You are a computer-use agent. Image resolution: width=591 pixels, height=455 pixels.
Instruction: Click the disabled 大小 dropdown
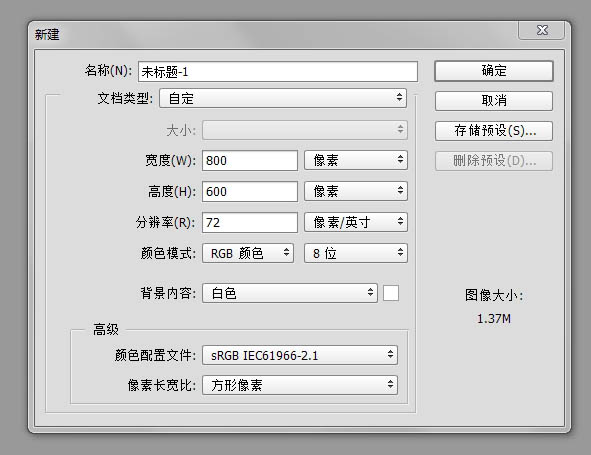tap(305, 130)
